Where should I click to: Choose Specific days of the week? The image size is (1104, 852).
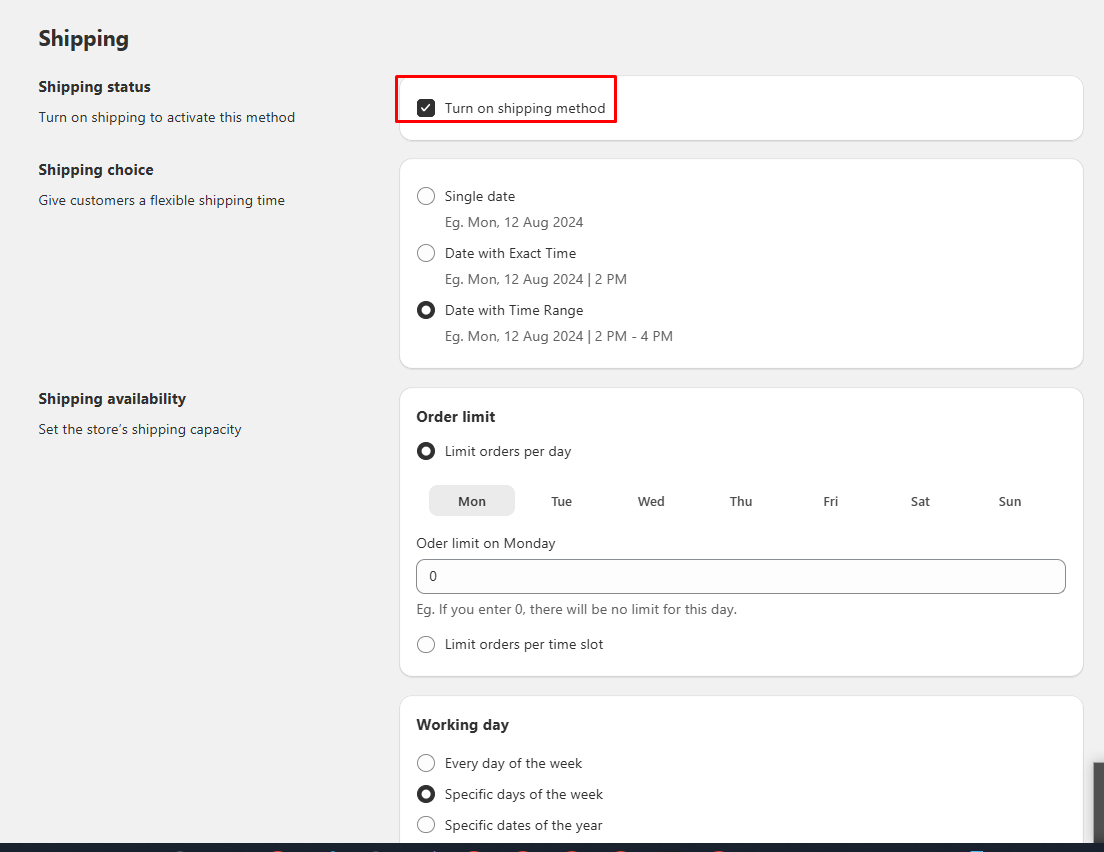(426, 794)
